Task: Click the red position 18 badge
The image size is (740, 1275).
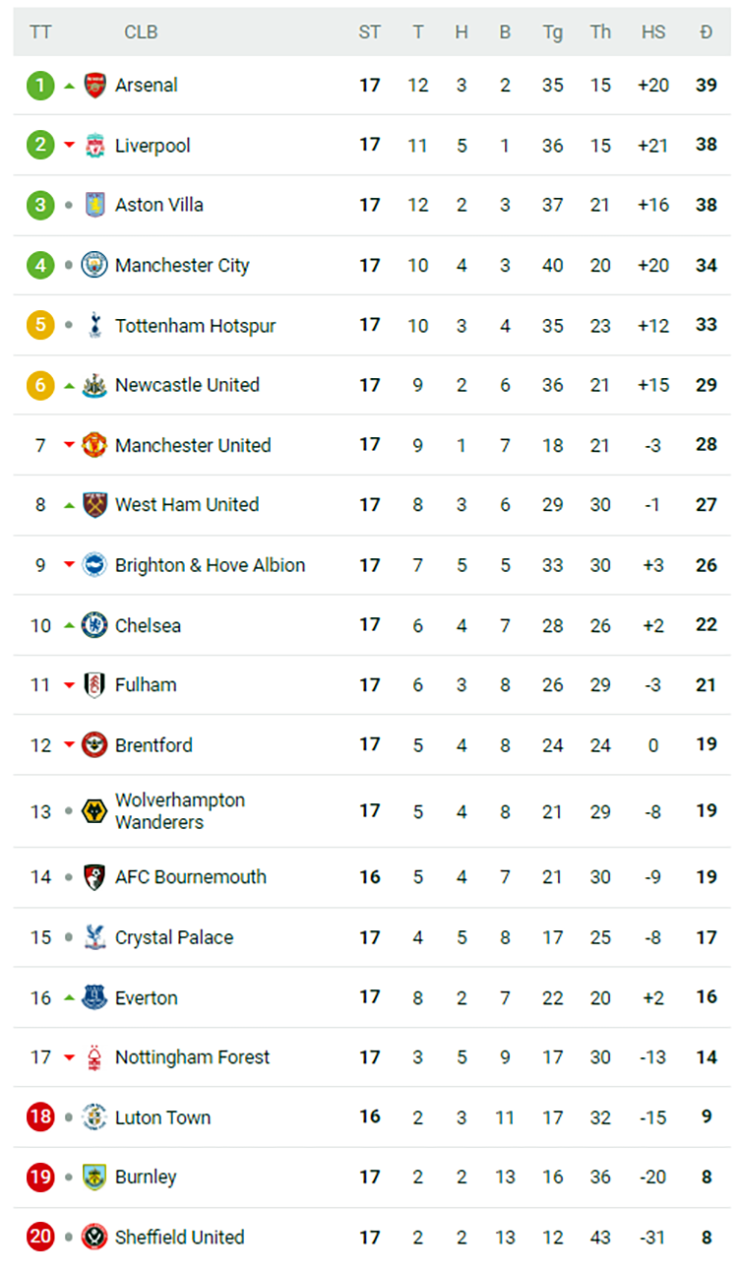Action: [40, 1117]
